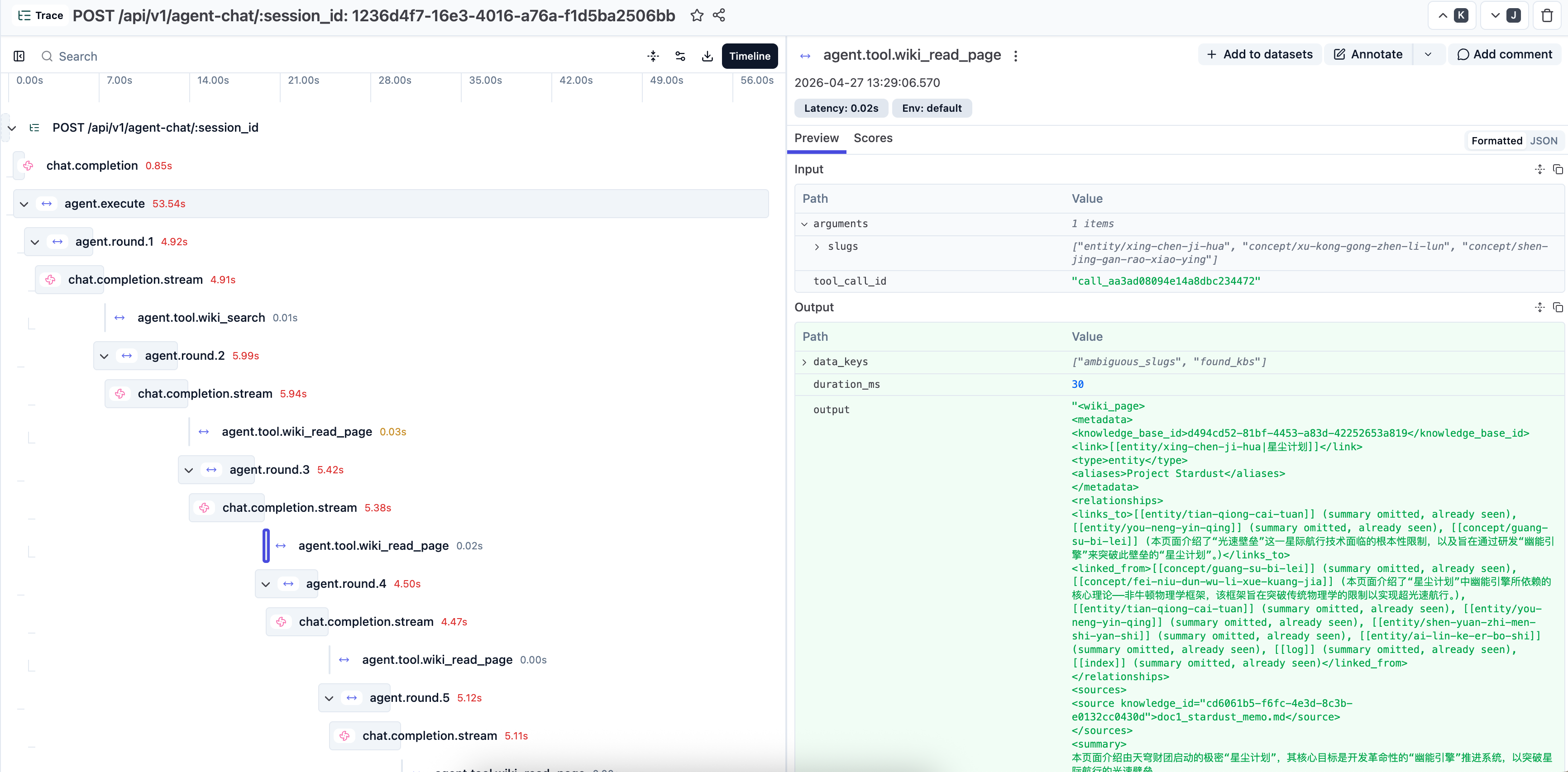The width and height of the screenshot is (1568, 772).
Task: Click the duration_ms value 30
Action: click(1077, 385)
